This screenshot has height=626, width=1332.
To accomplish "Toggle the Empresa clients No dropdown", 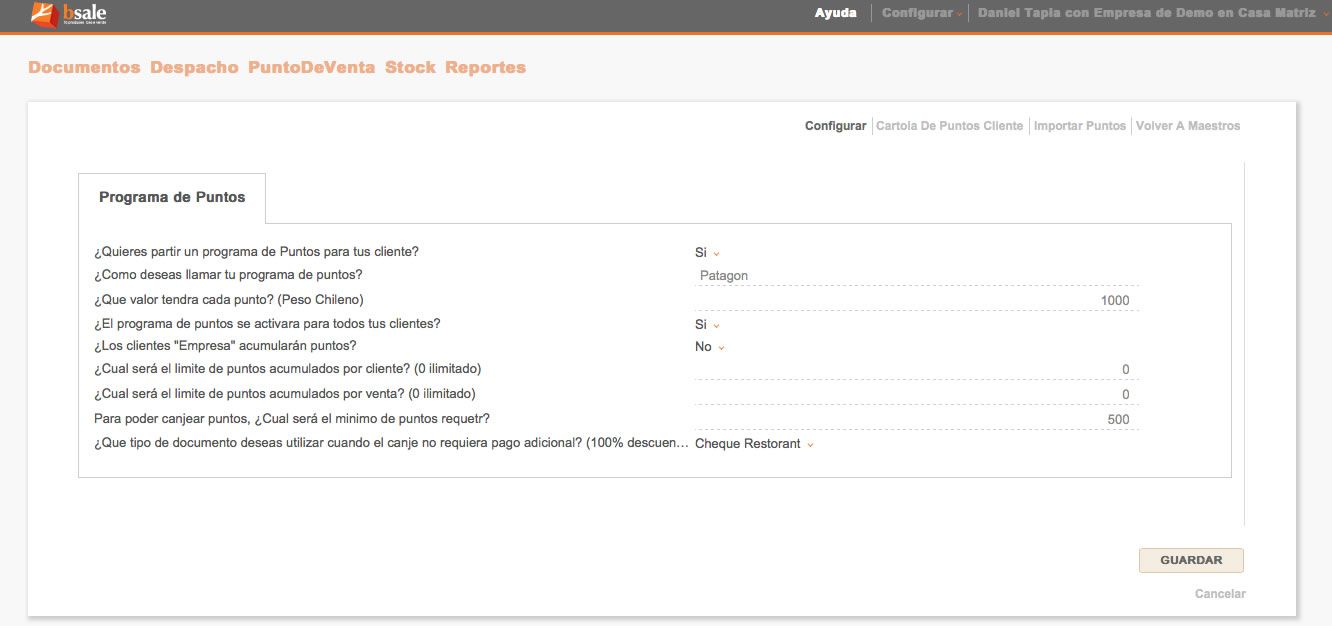I will tap(709, 347).
